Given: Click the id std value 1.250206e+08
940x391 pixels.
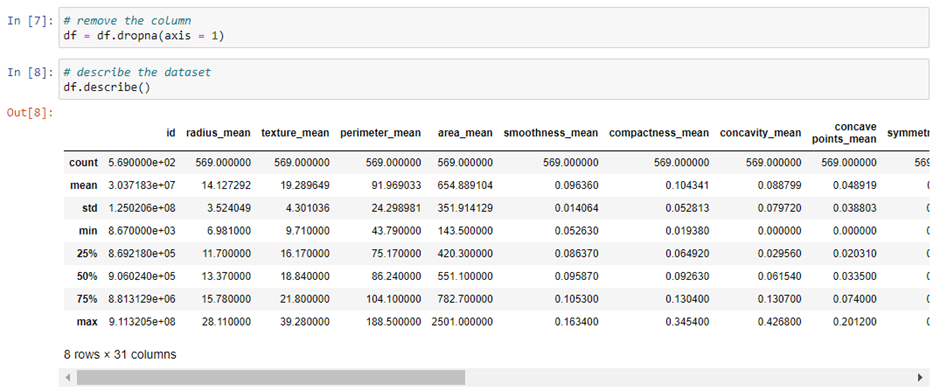Looking at the screenshot, I should tap(142, 209).
